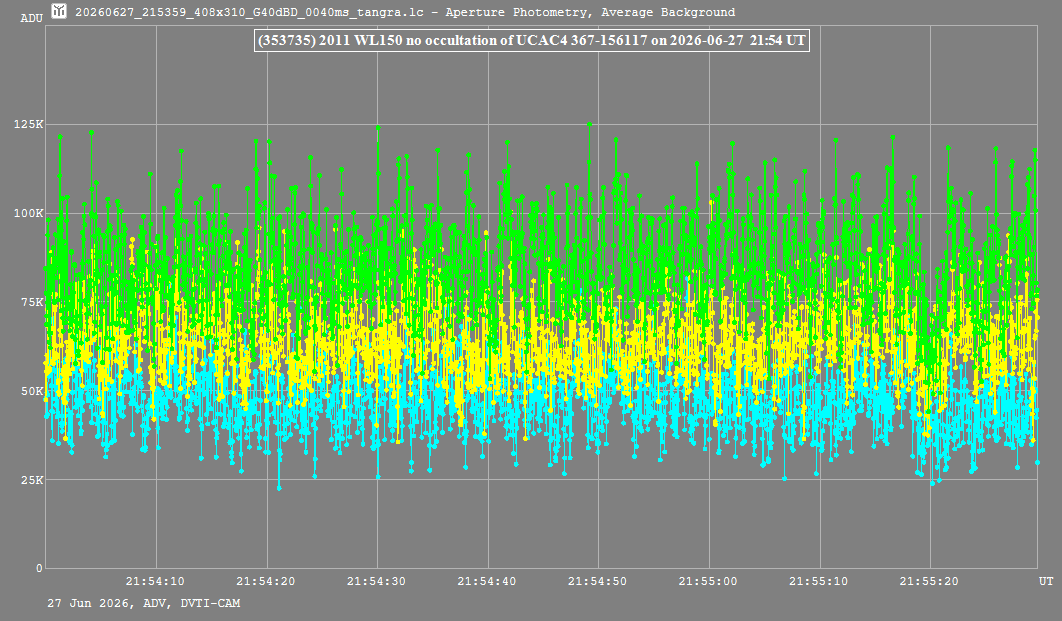
Task: Click the 21:54:40 time tick label
Action: (x=486, y=581)
